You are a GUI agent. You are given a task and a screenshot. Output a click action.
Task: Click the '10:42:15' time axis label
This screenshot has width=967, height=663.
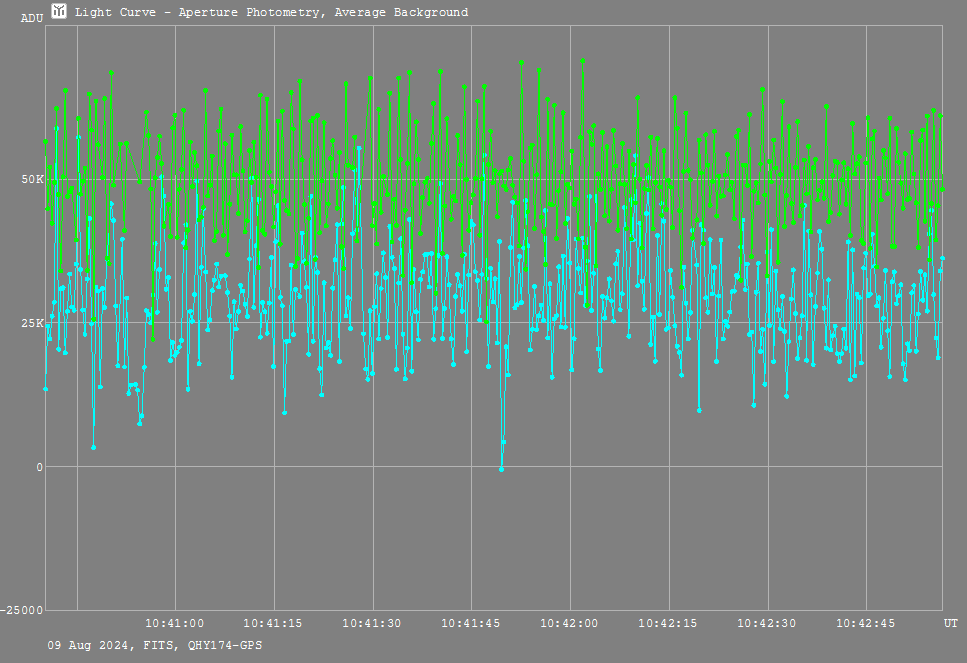tap(668, 624)
